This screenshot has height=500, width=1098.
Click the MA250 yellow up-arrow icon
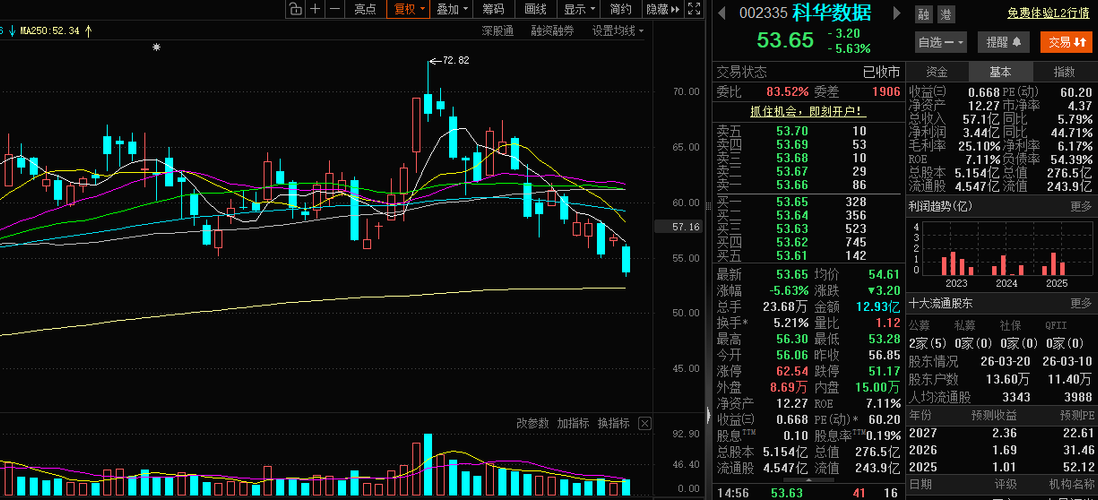coord(88,31)
